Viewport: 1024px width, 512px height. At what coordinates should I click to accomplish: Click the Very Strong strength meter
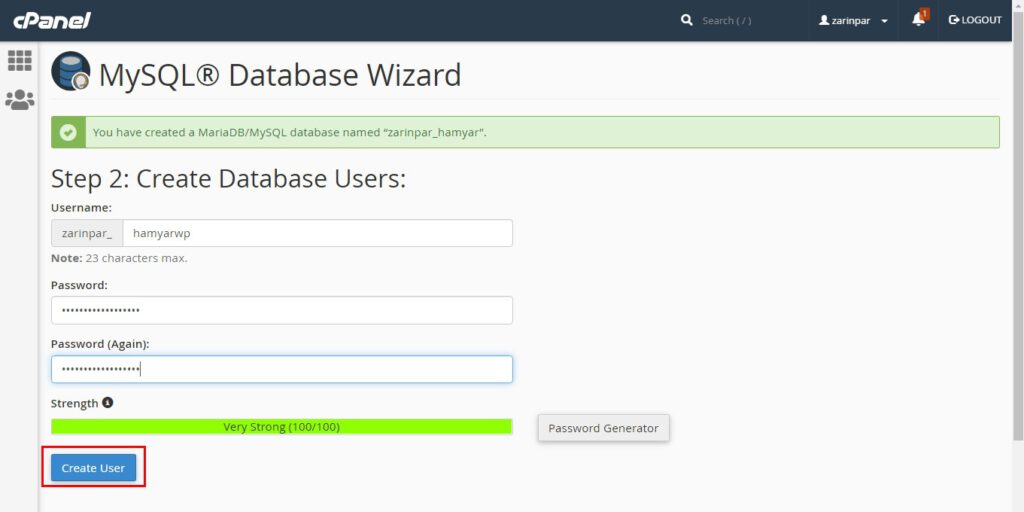pos(282,427)
